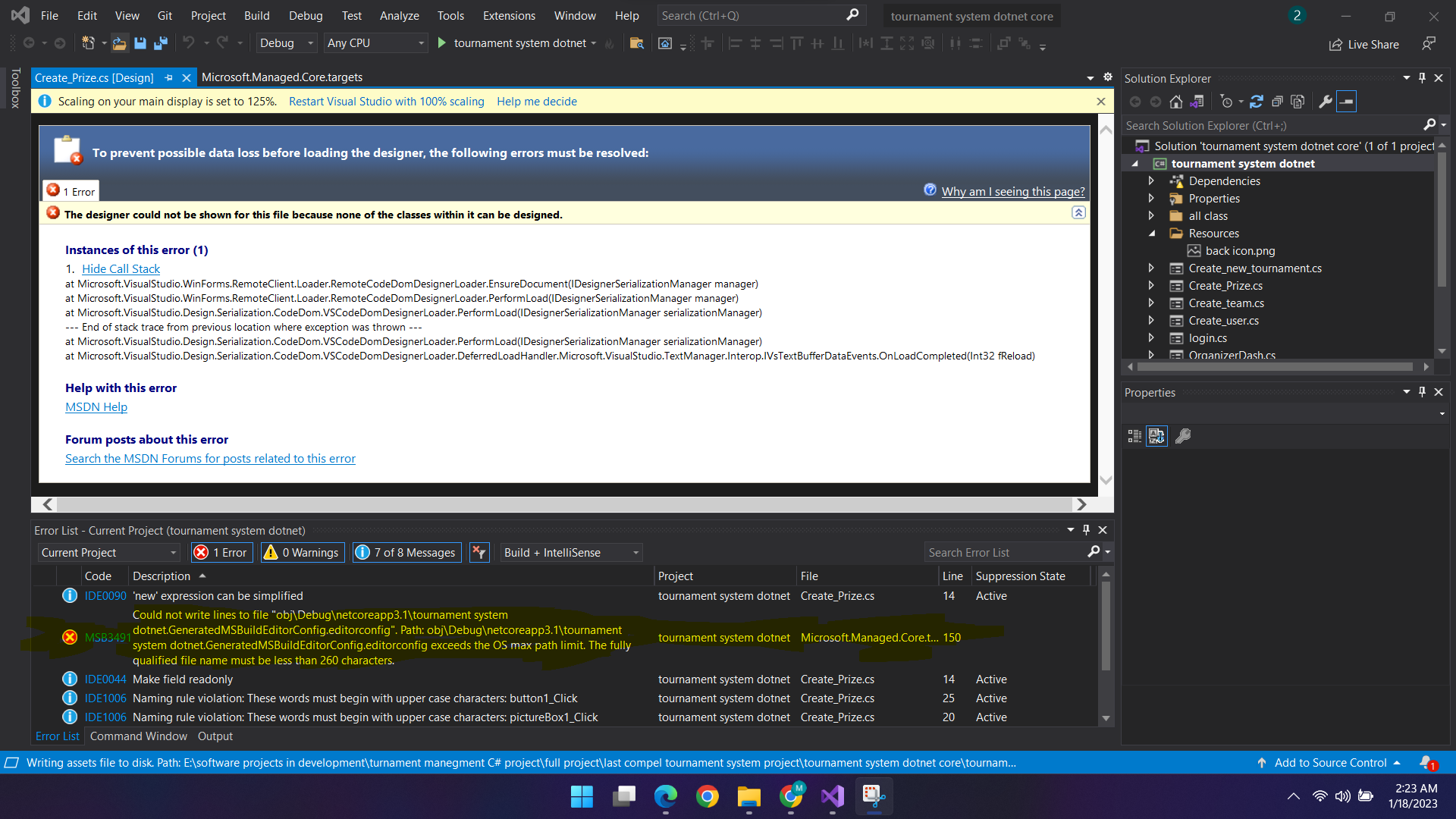Click Restart Visual Studio with 100% scaling
The image size is (1456, 819).
[386, 102]
